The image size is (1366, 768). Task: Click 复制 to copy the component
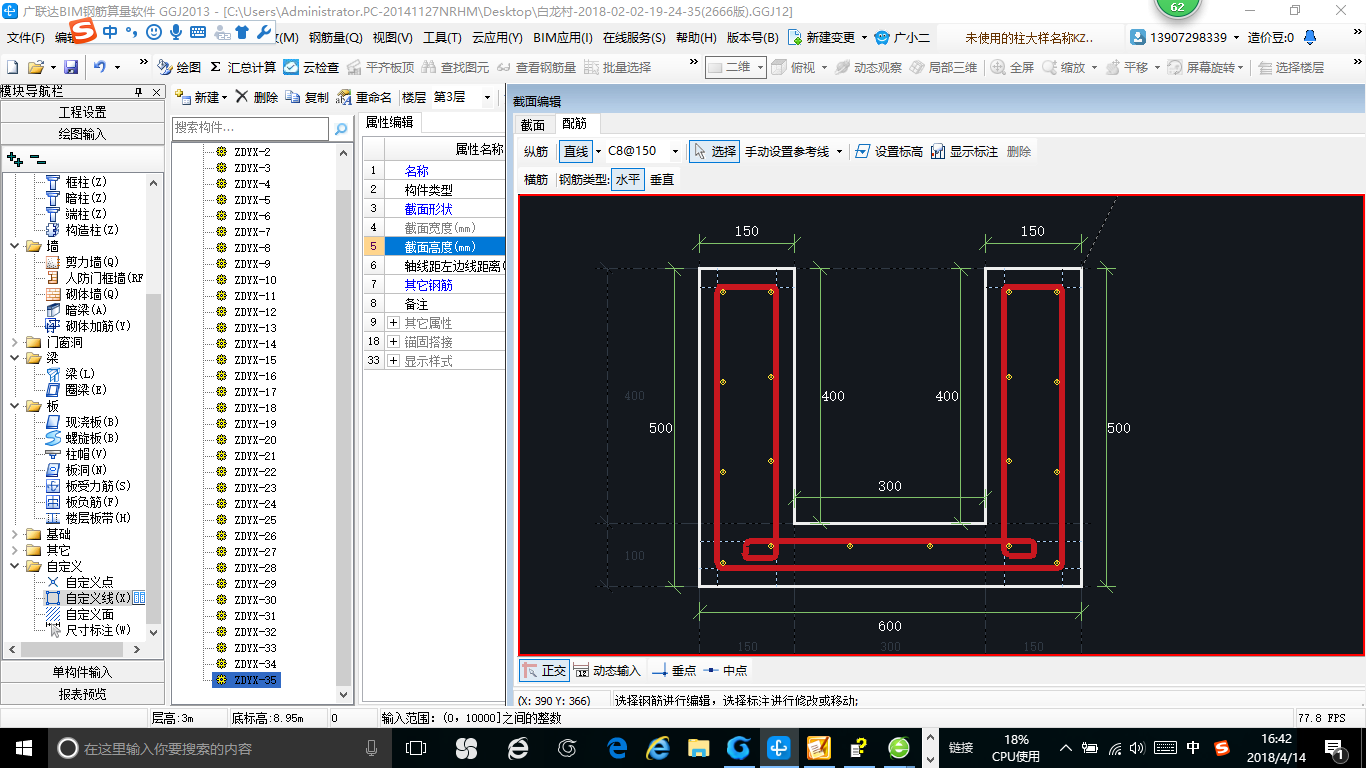(307, 97)
